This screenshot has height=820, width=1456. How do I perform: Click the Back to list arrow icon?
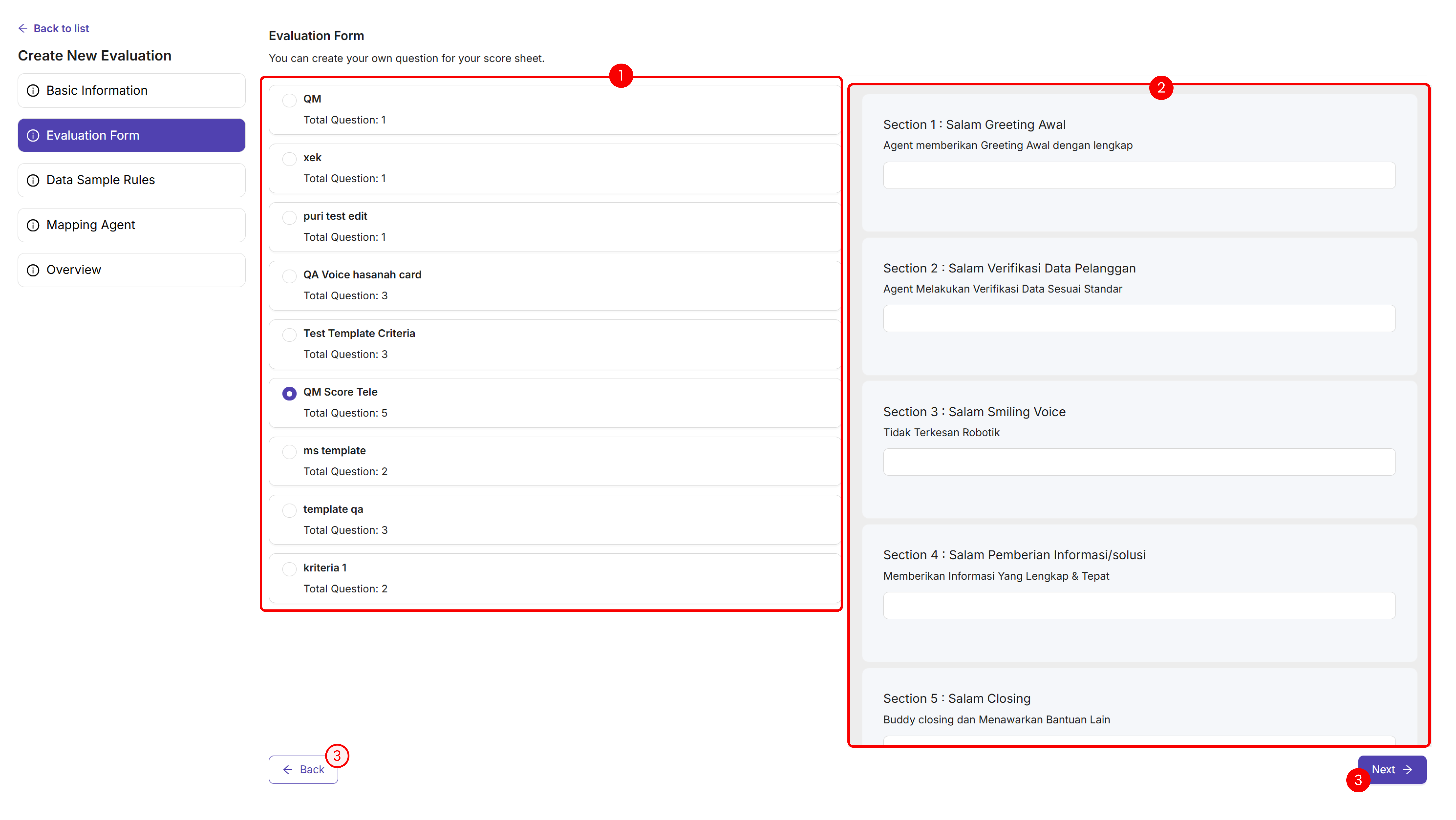point(23,28)
